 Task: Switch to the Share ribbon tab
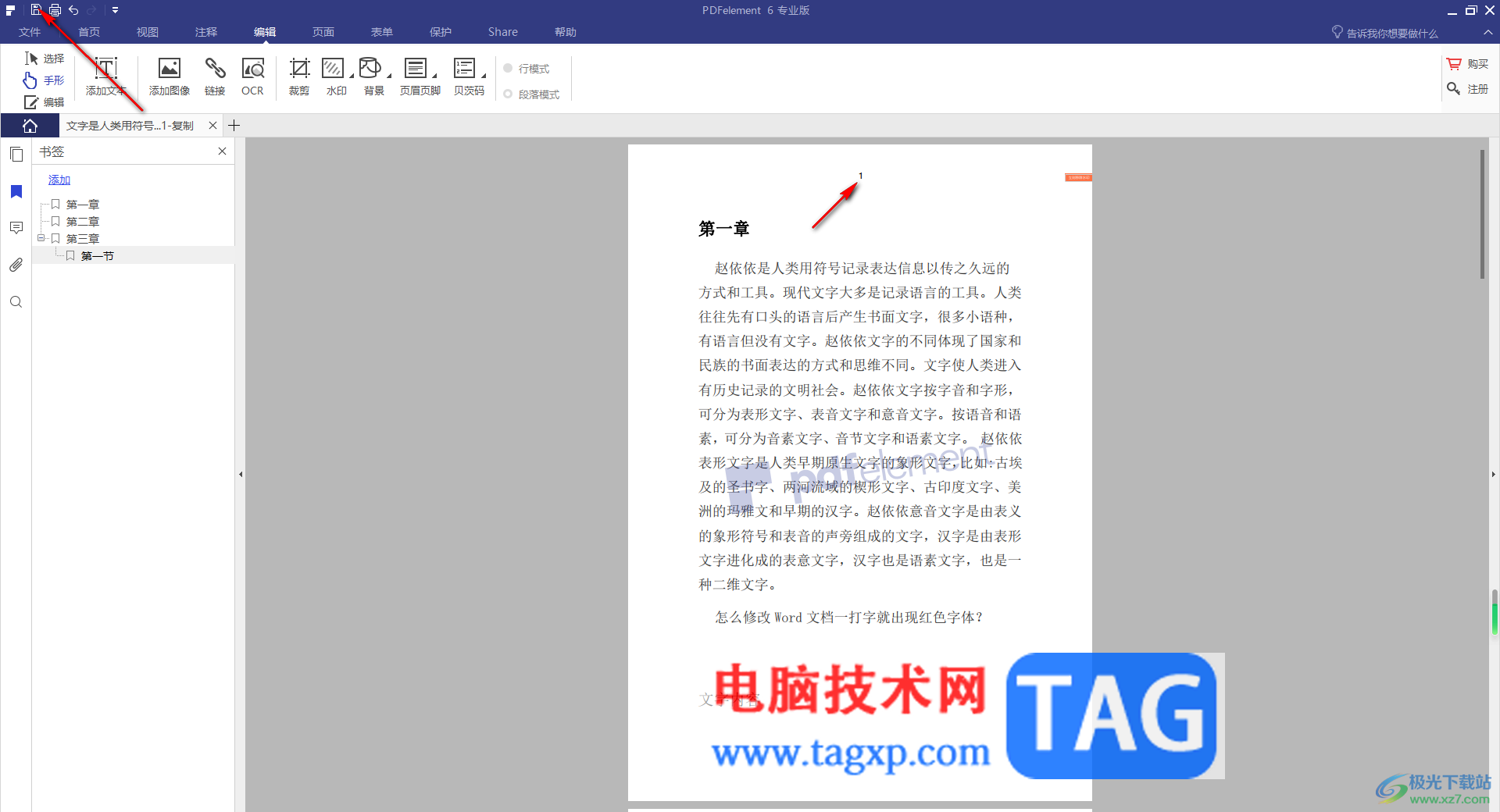[503, 32]
